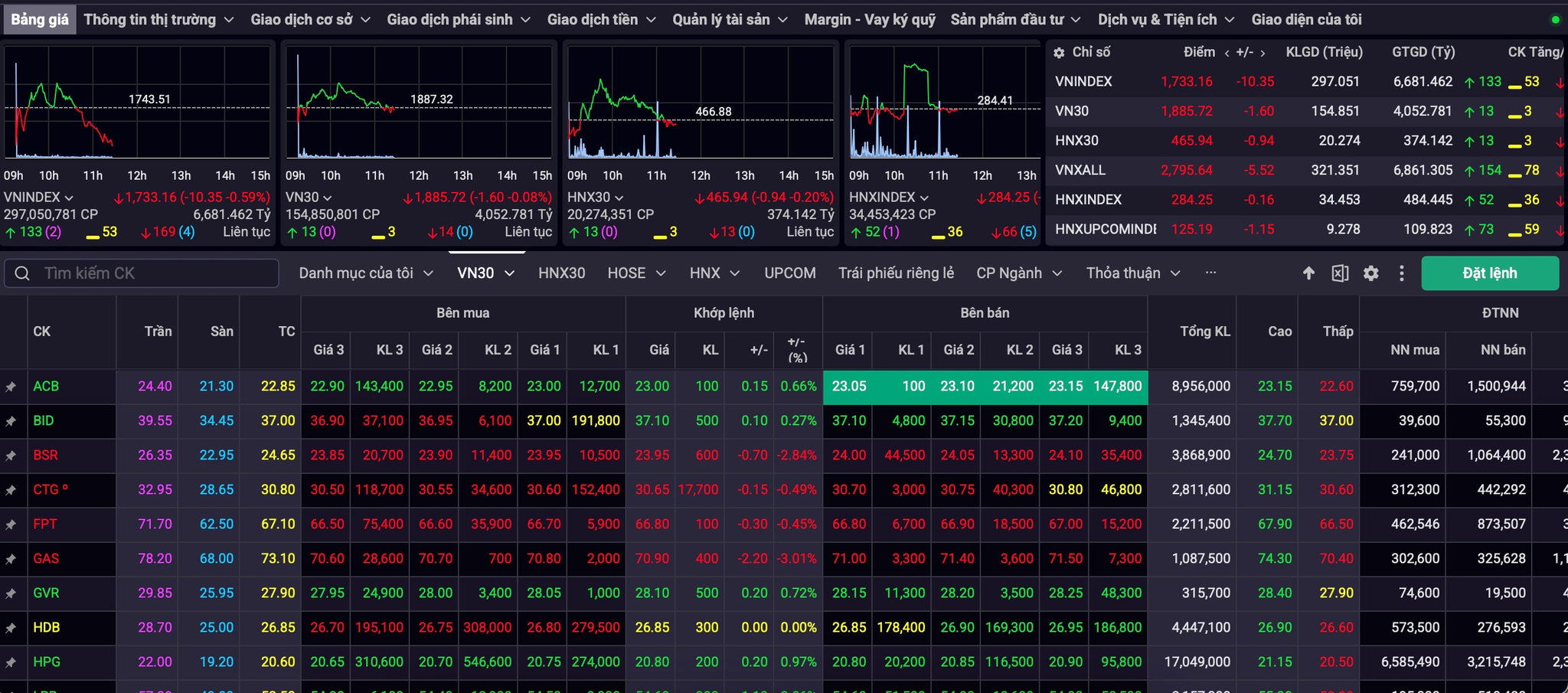Open the price board settings gear
The height and width of the screenshot is (693, 1568).
1371,273
